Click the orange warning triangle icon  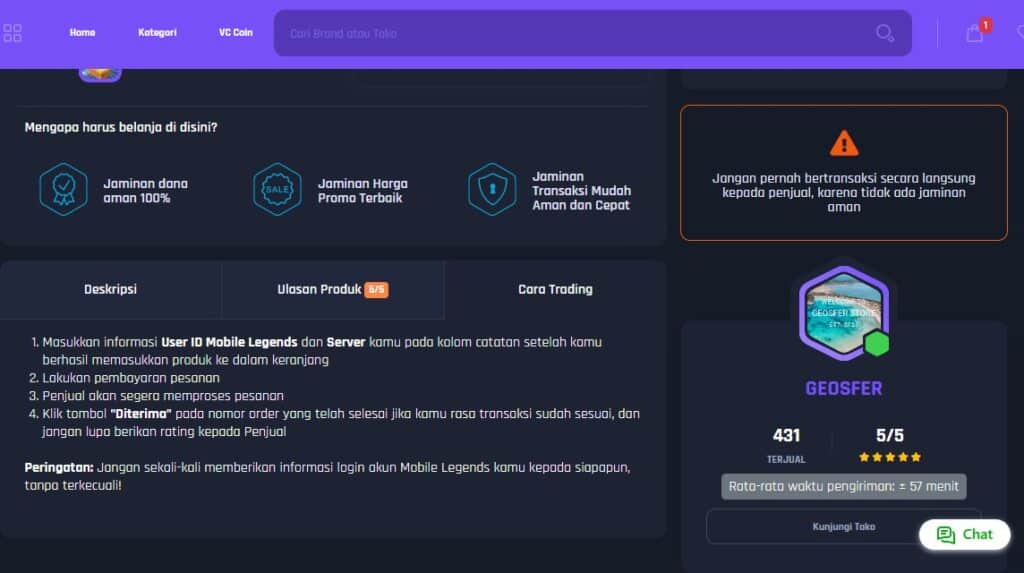[844, 143]
